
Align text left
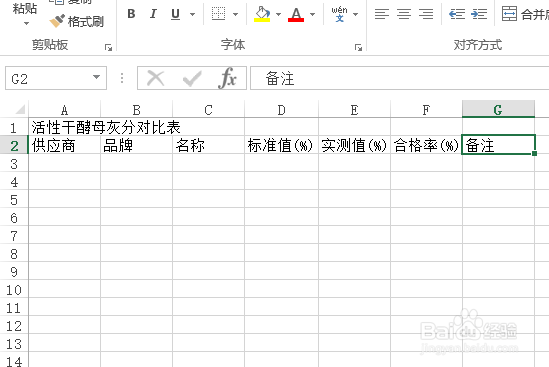(x=382, y=14)
